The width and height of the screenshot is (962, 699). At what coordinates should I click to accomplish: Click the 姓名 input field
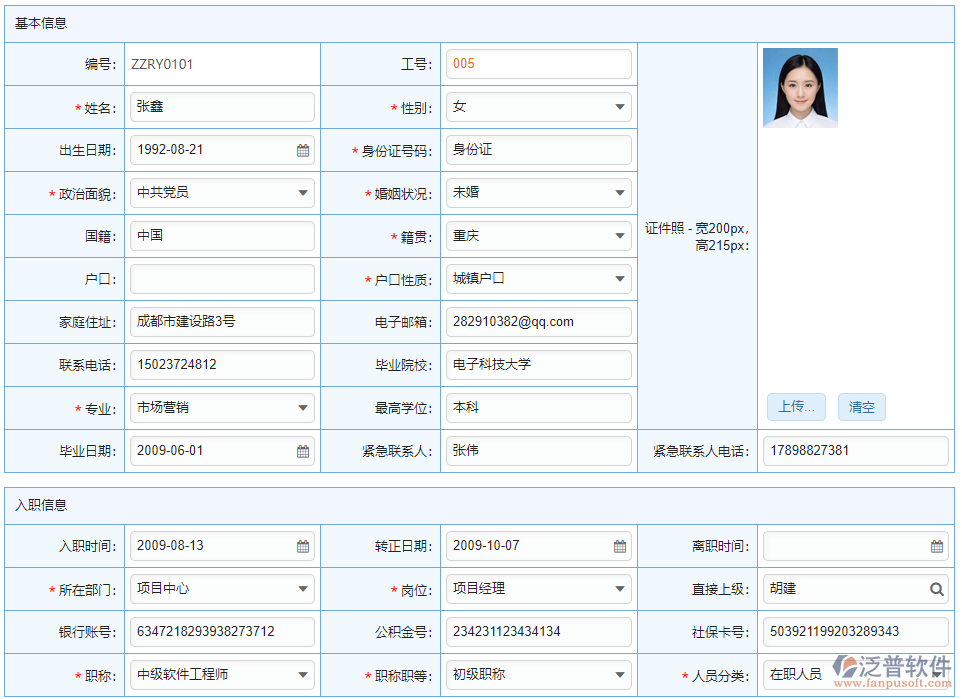coord(222,107)
